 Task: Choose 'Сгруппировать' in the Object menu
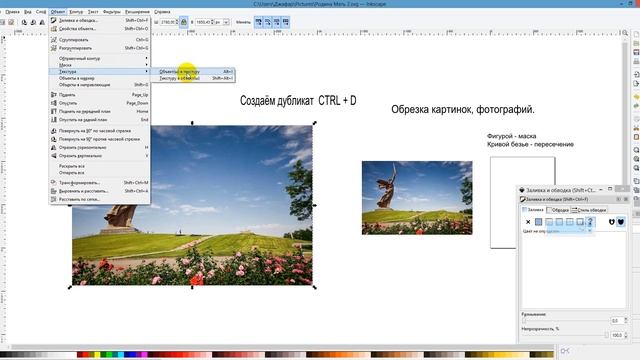[x=100, y=40]
